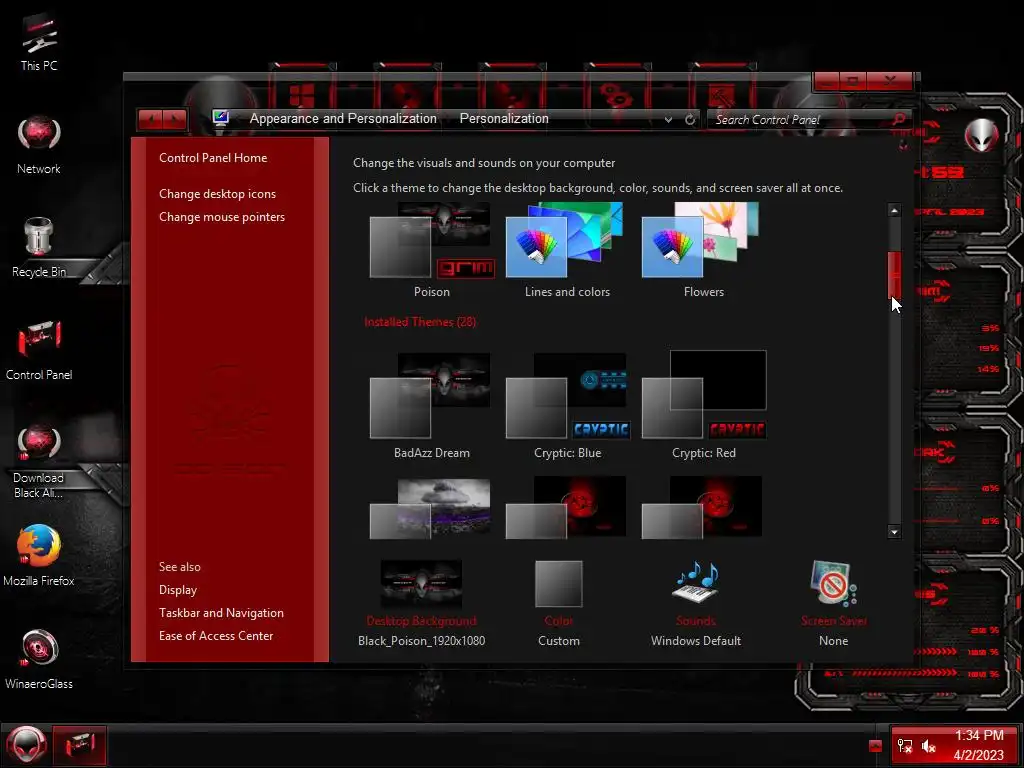This screenshot has width=1024, height=768.
Task: Click the Search Control Panel field
Action: tap(800, 120)
